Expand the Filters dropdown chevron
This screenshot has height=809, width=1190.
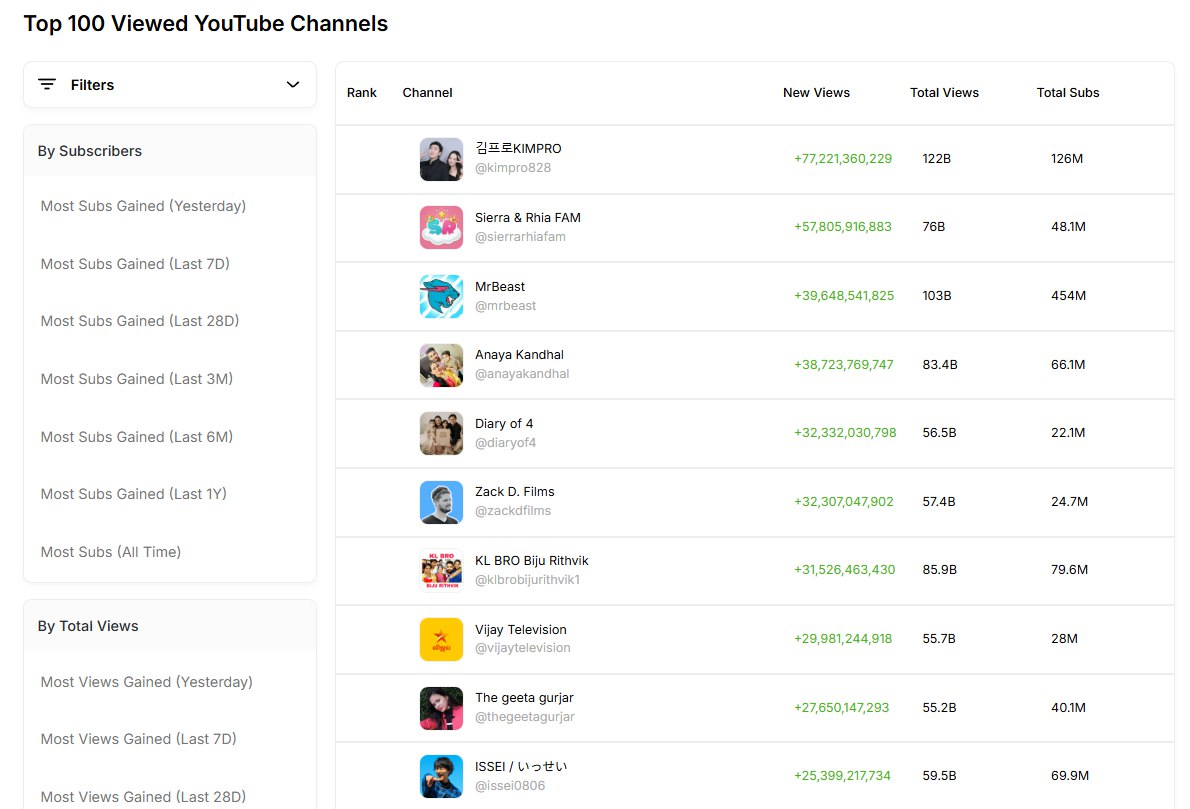click(293, 85)
